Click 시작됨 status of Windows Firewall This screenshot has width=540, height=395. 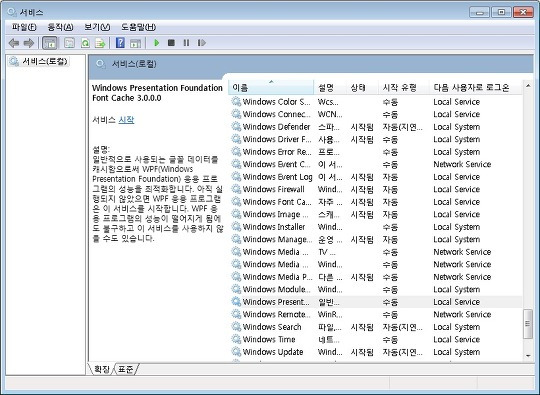pos(362,189)
